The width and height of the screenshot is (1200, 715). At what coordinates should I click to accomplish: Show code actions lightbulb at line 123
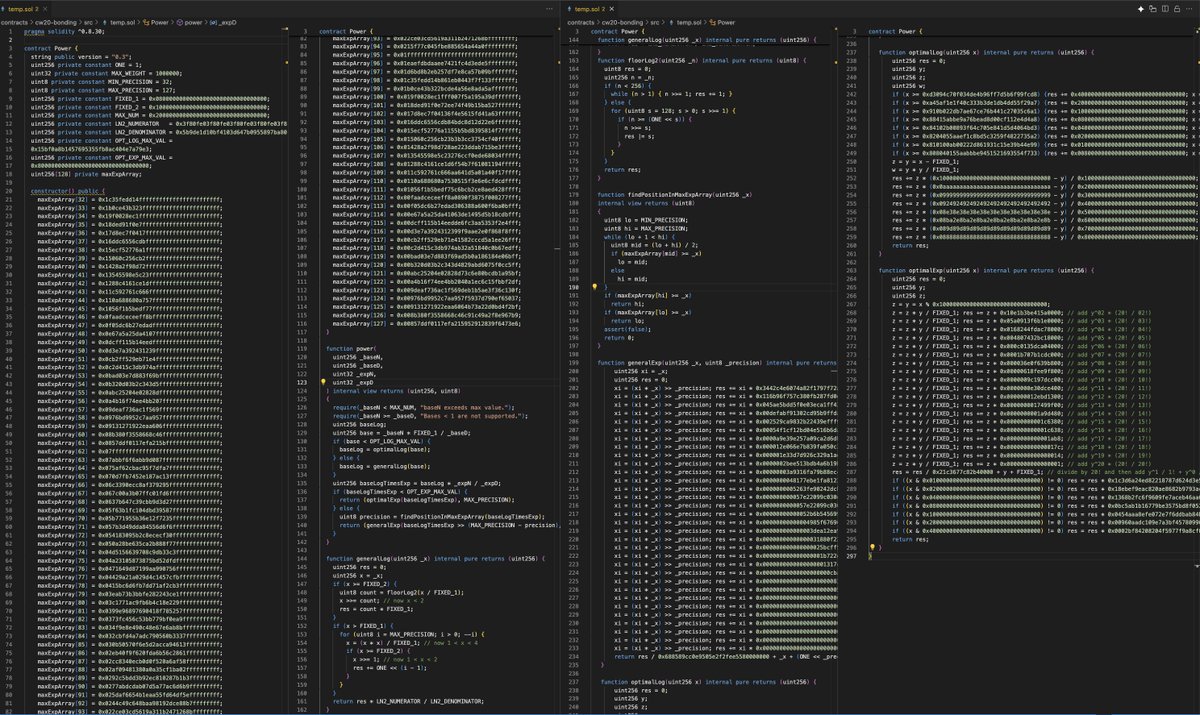324,382
